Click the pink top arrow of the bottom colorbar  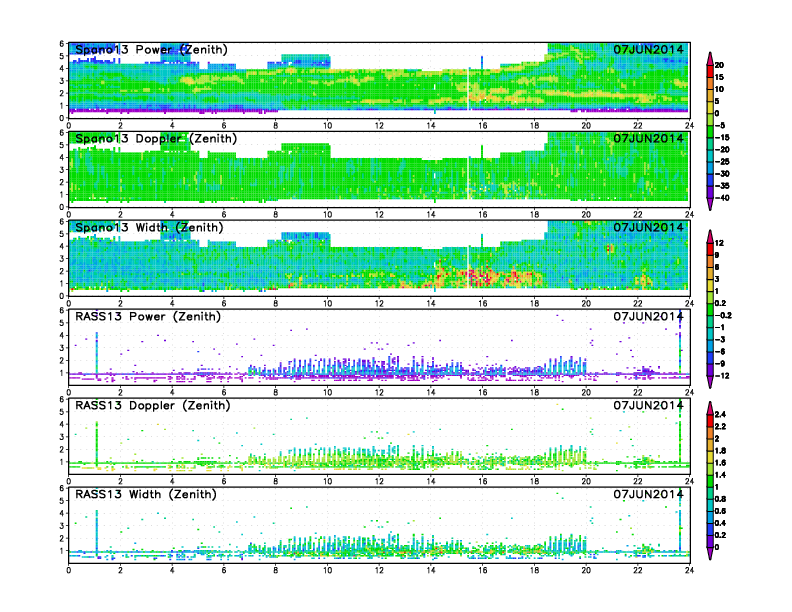(x=710, y=408)
